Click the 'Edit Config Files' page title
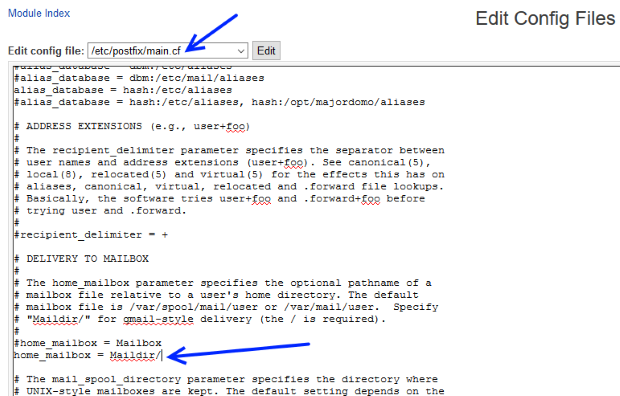 545,19
